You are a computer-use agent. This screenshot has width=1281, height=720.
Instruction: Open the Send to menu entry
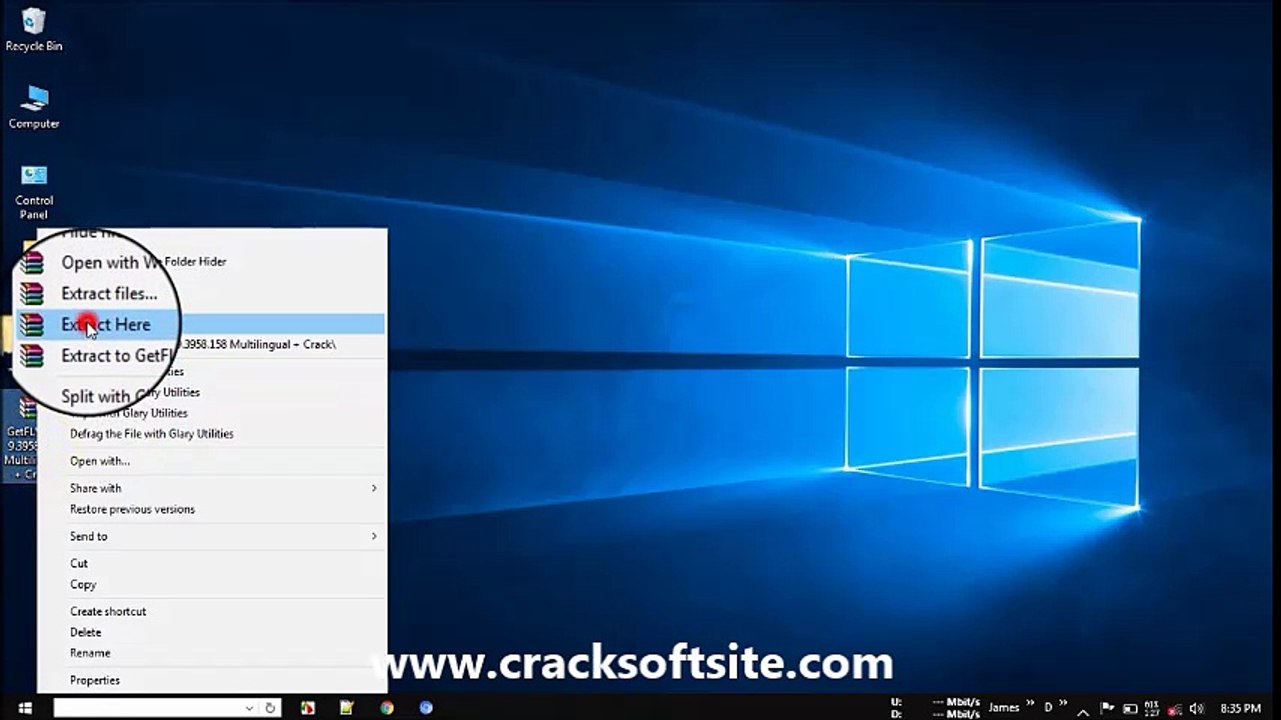click(211, 536)
